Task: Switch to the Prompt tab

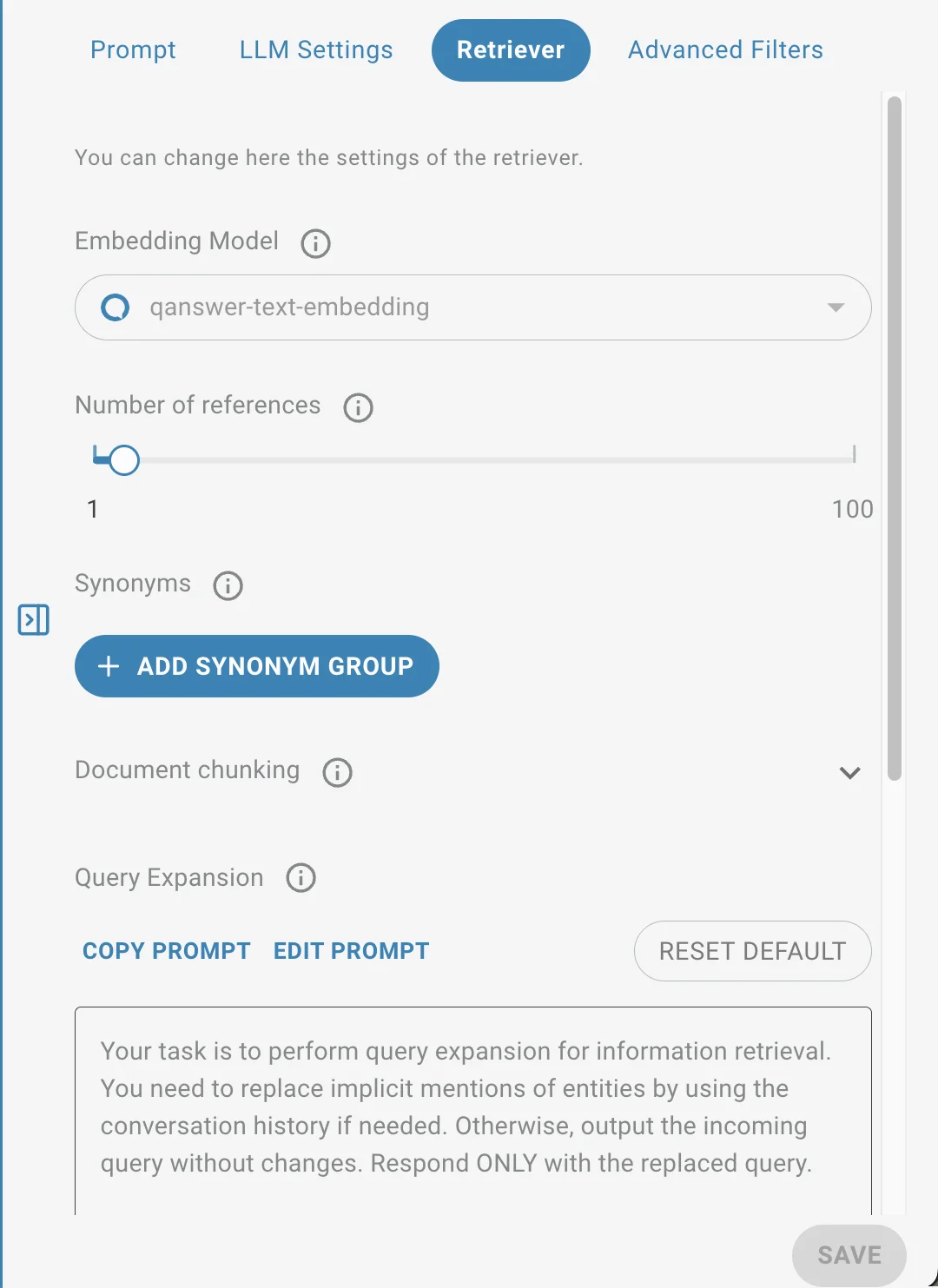Action: [133, 50]
